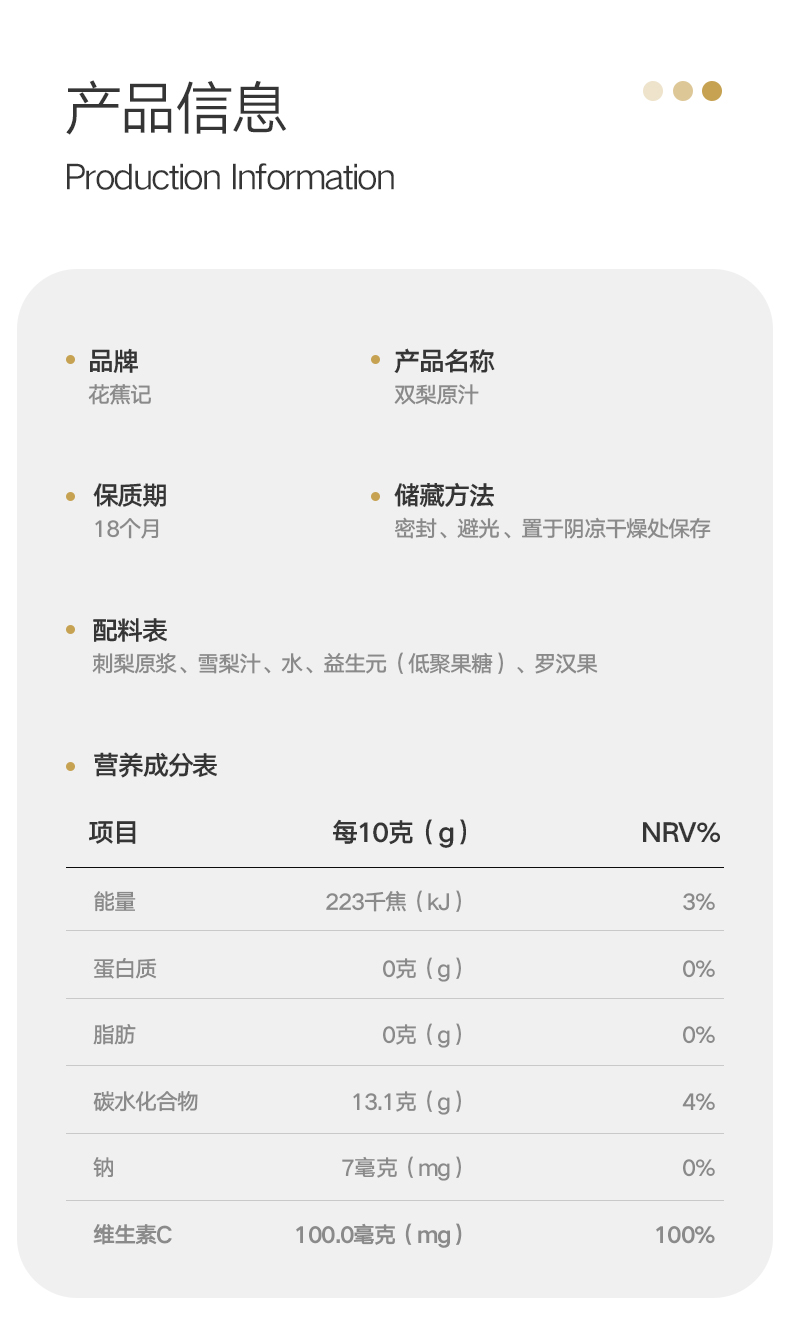Screen dimensions: 790x1332
Task: Select the 产品信息 main heading
Action: pyautogui.click(x=176, y=108)
